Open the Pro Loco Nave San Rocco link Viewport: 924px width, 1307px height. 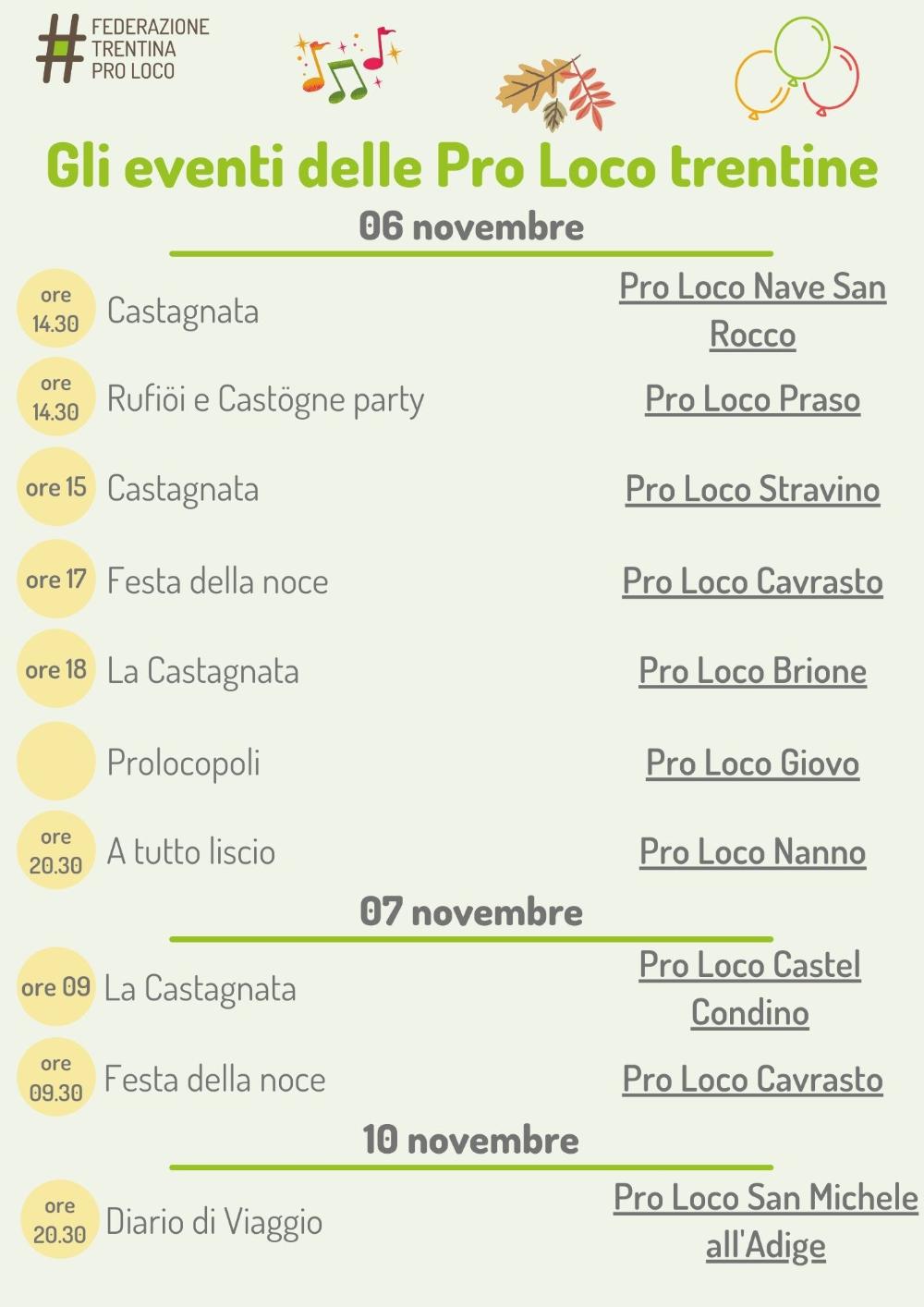coord(752,311)
